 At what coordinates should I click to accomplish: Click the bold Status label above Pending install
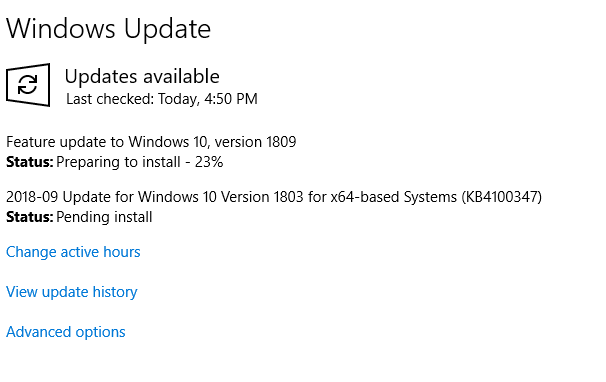(x=30, y=217)
